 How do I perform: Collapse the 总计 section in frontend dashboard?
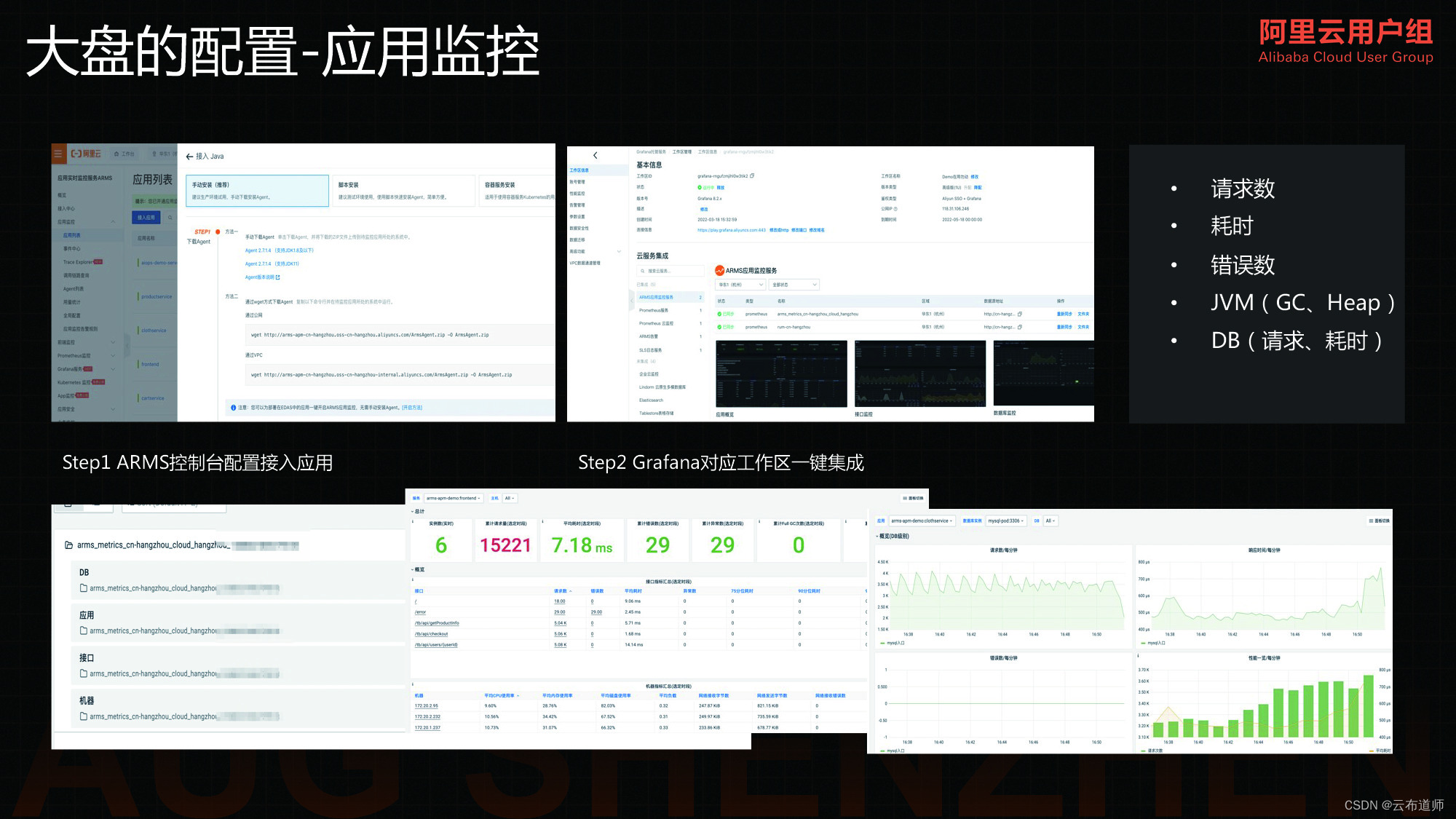(418, 512)
